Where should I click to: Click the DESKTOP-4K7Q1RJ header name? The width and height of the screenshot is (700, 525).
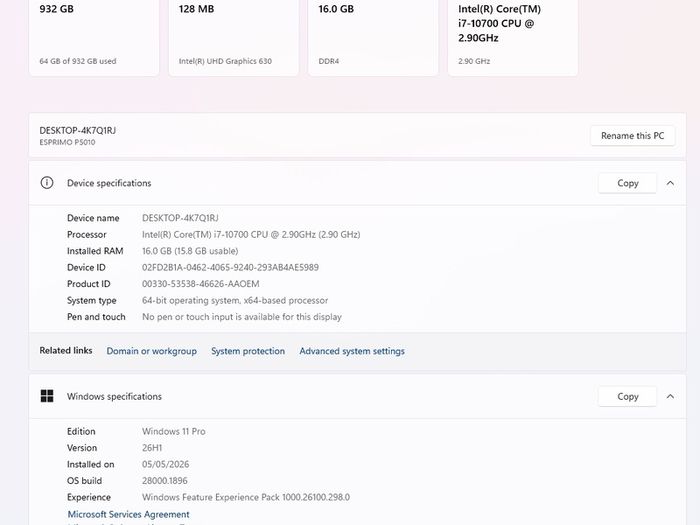78,130
